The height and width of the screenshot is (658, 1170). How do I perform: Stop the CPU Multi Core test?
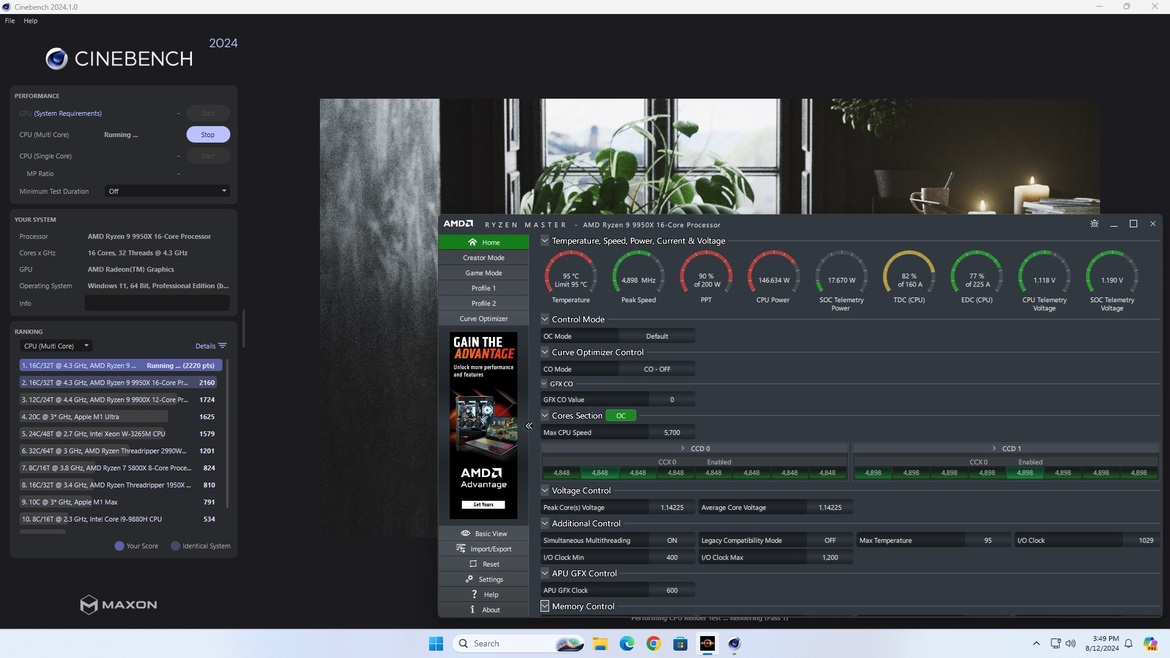[207, 134]
